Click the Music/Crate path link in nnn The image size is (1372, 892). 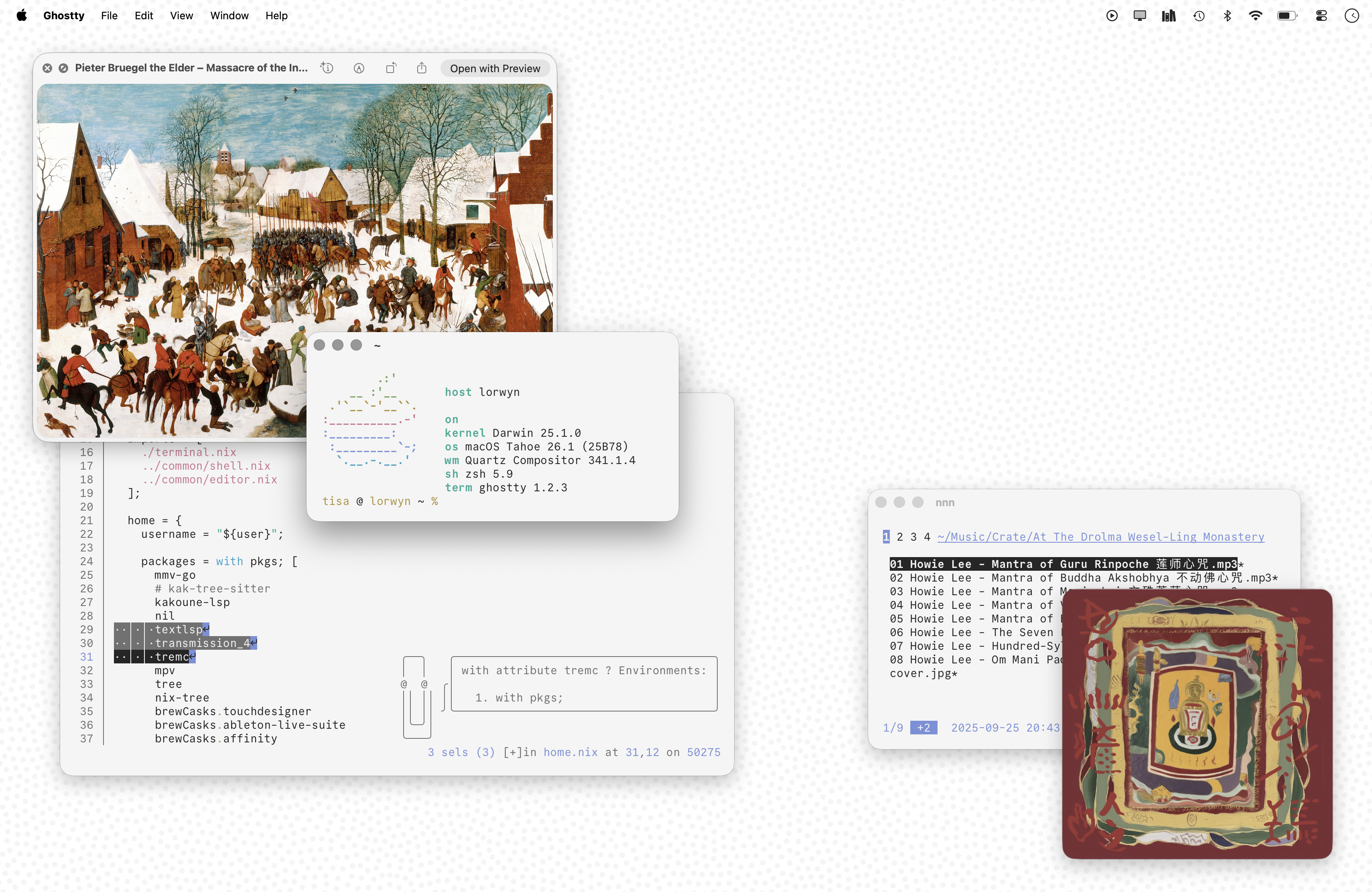coord(1100,537)
